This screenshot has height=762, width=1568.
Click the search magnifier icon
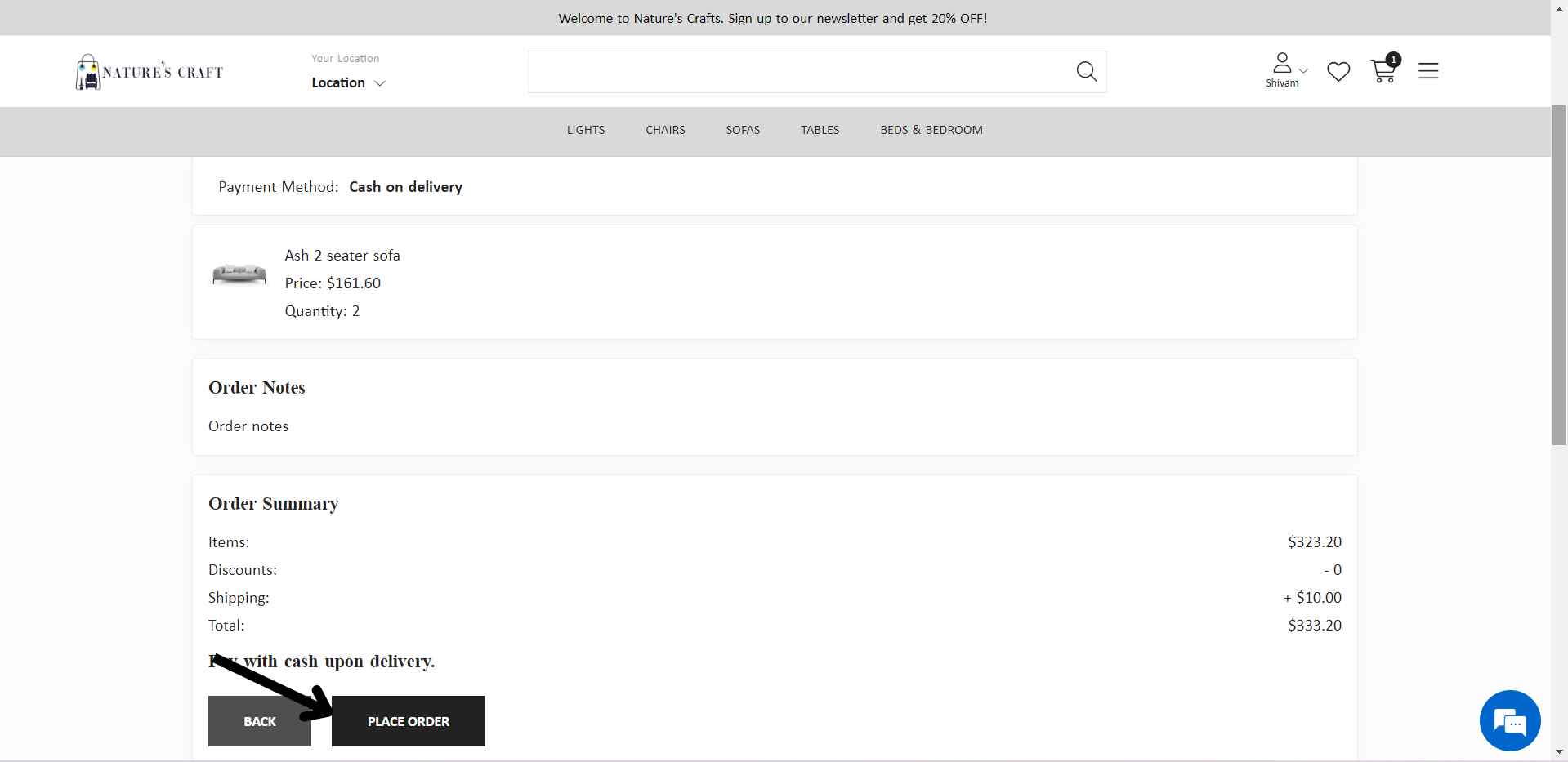click(1086, 72)
